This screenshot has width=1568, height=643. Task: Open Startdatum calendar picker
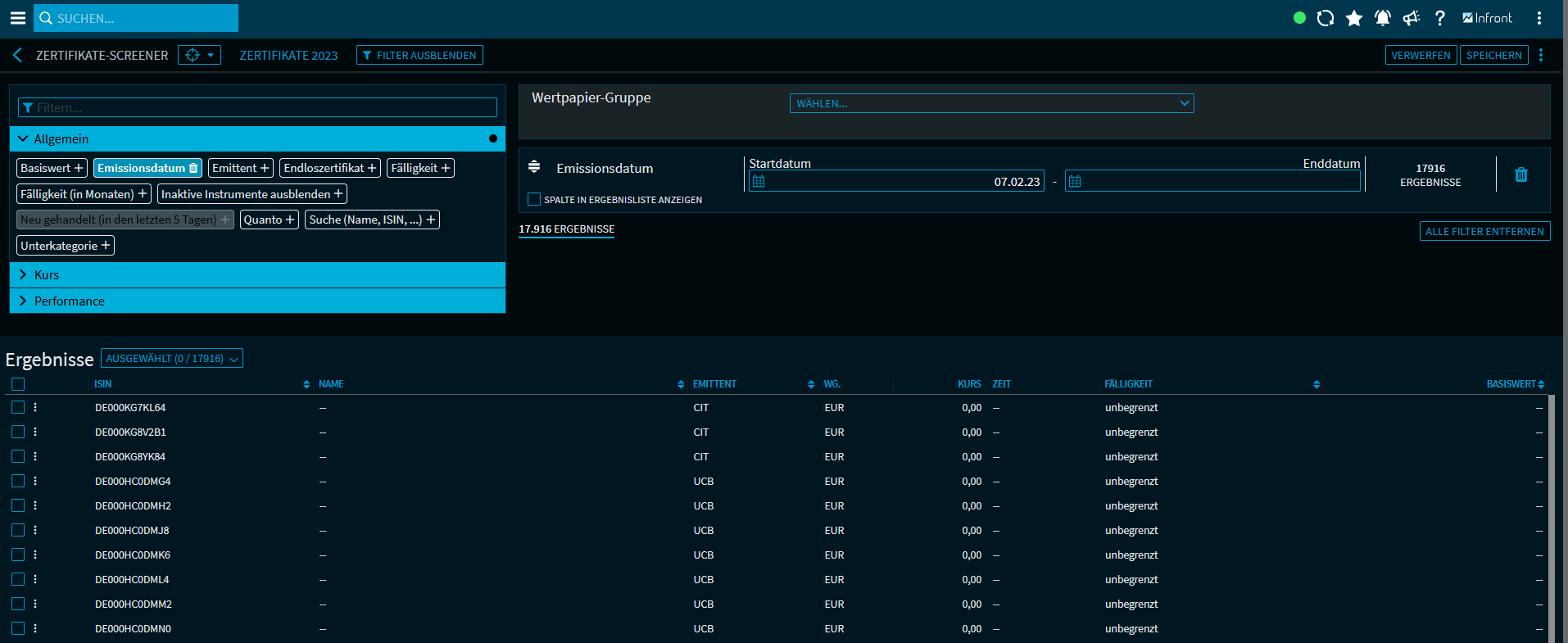pos(759,182)
